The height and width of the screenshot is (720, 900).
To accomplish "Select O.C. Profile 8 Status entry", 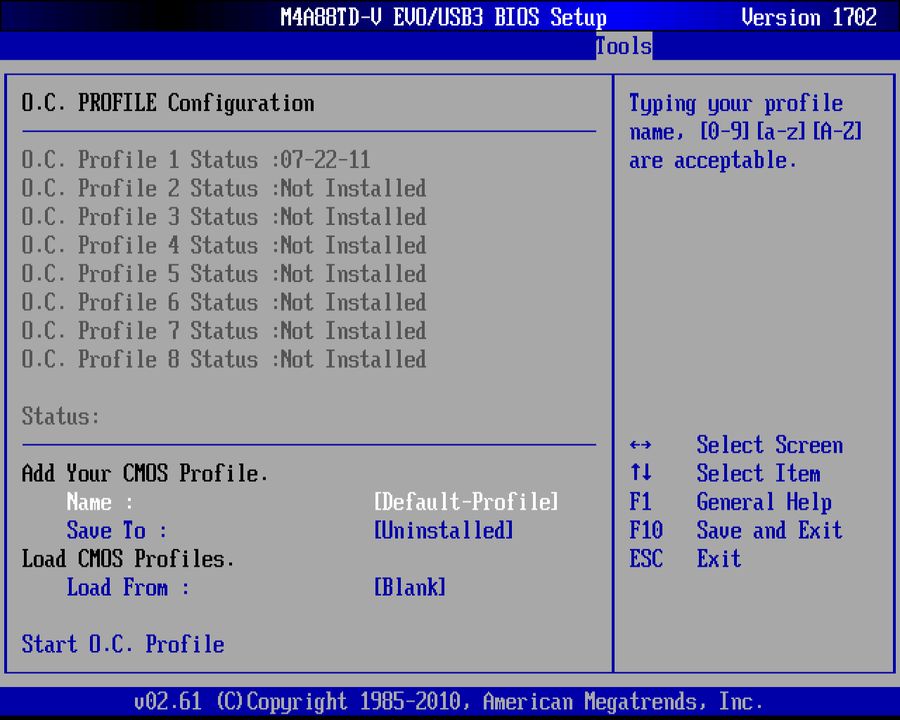I will coord(222,359).
